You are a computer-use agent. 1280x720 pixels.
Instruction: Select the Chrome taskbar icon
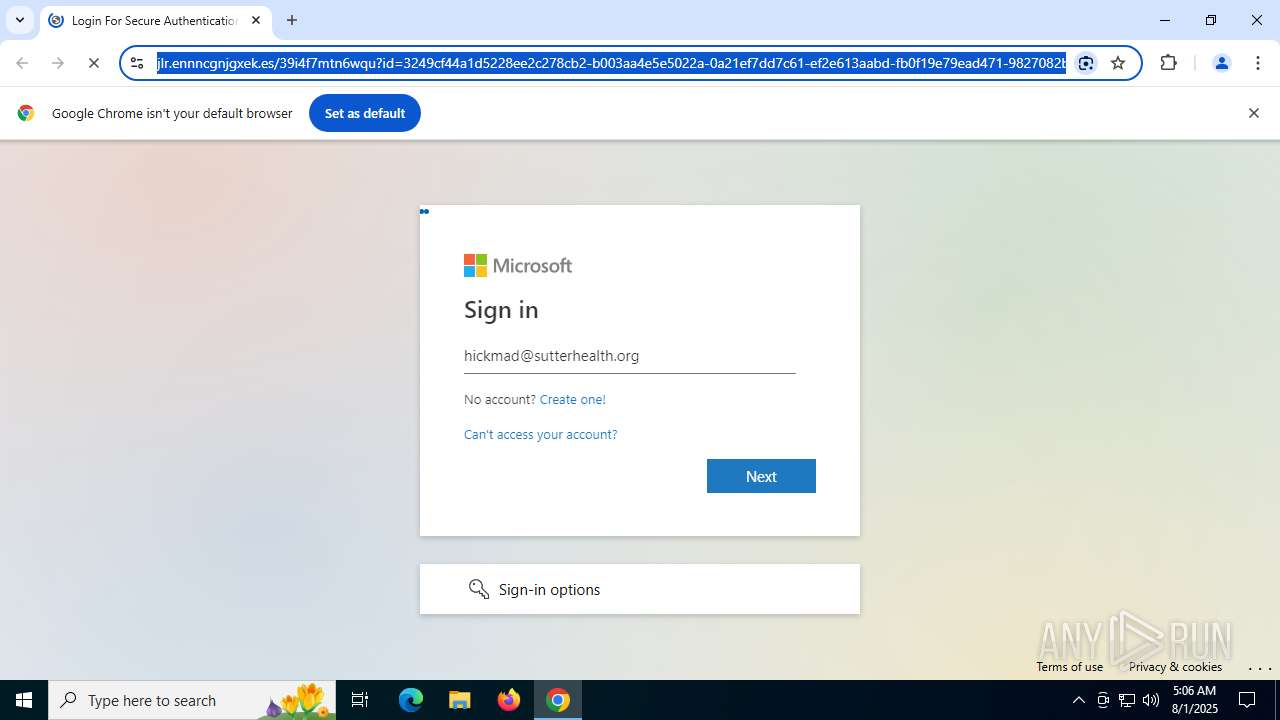(558, 700)
